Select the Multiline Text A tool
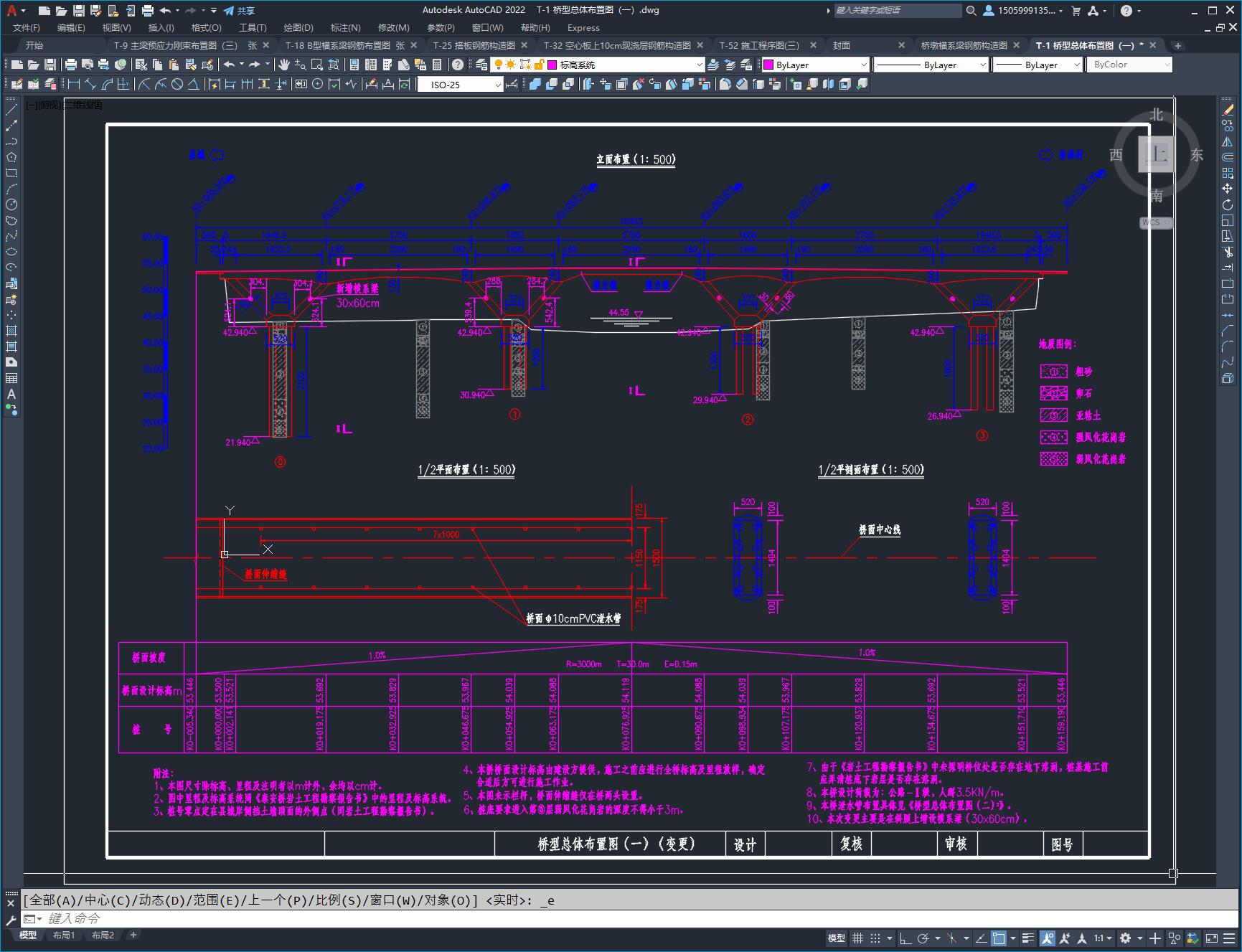This screenshot has height=952, width=1242. (x=11, y=394)
